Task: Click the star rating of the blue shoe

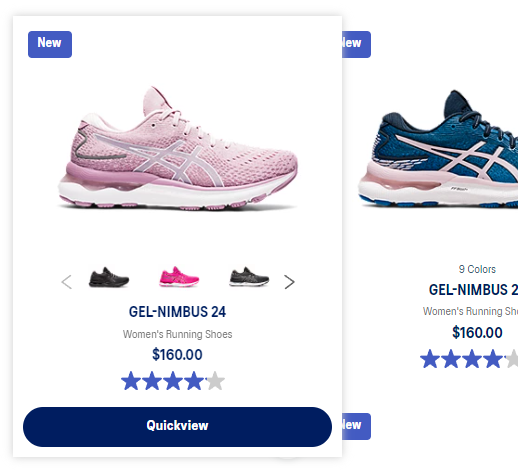Action: tap(469, 359)
